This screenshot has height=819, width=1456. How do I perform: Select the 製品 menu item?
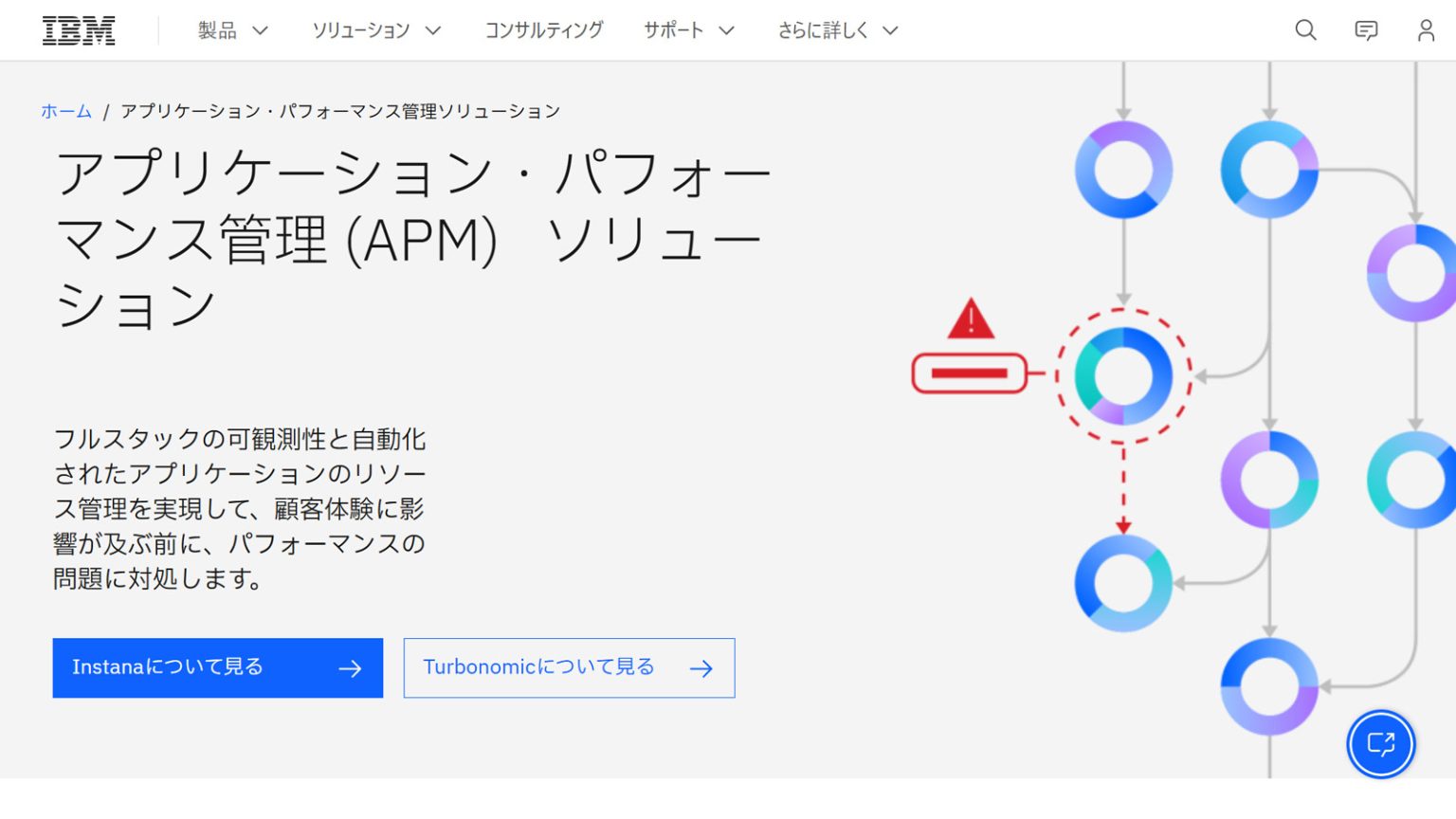tap(216, 29)
